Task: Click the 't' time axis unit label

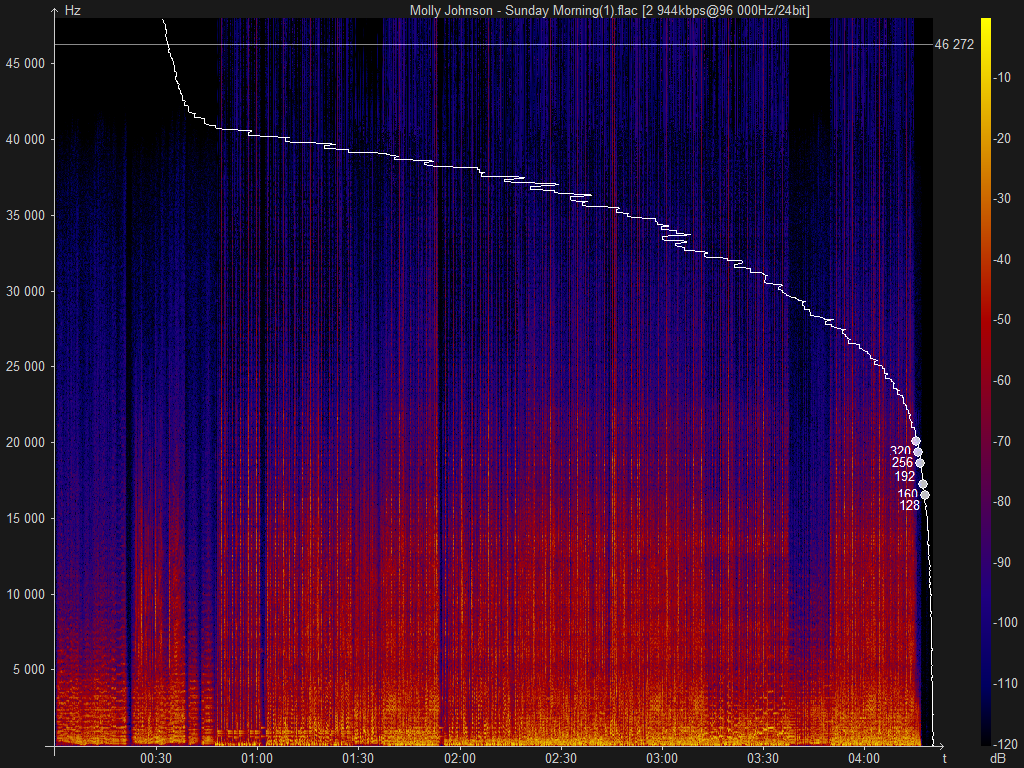Action: [x=944, y=758]
